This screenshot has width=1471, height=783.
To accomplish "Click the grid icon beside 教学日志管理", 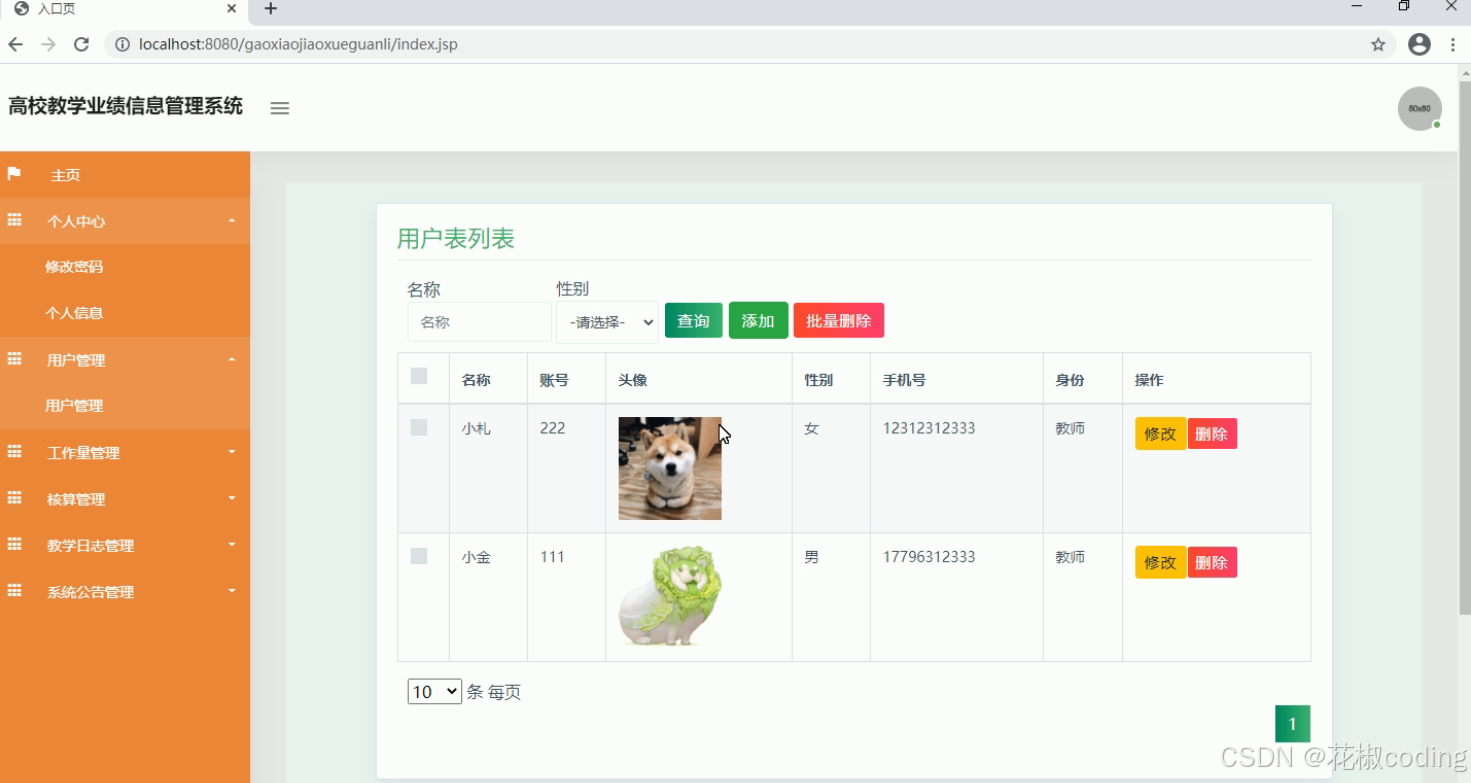I will tap(13, 545).
